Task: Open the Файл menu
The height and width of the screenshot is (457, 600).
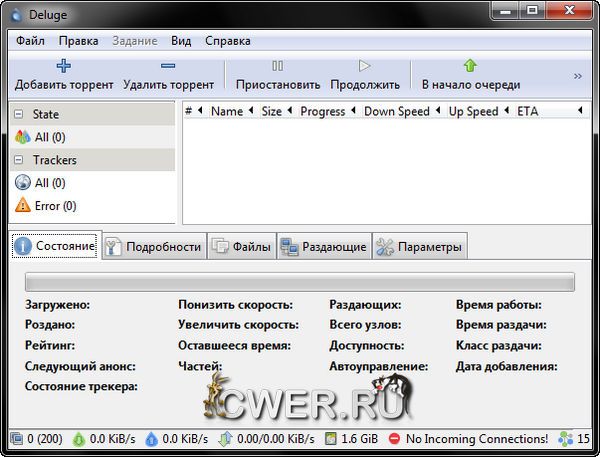Action: pos(30,41)
